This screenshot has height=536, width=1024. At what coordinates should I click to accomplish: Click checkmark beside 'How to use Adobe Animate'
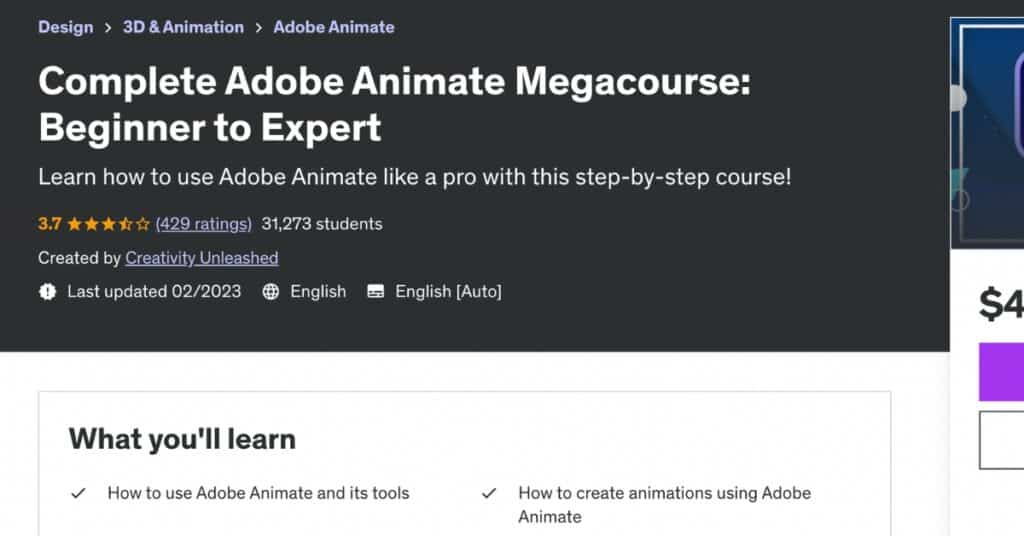click(78, 493)
